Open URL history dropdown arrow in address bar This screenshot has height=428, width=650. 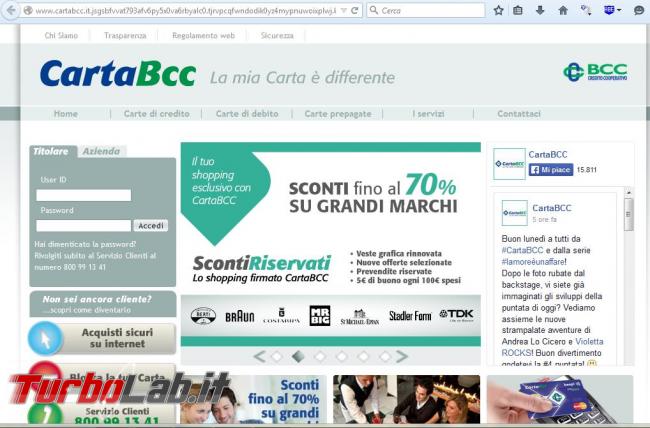[344, 11]
